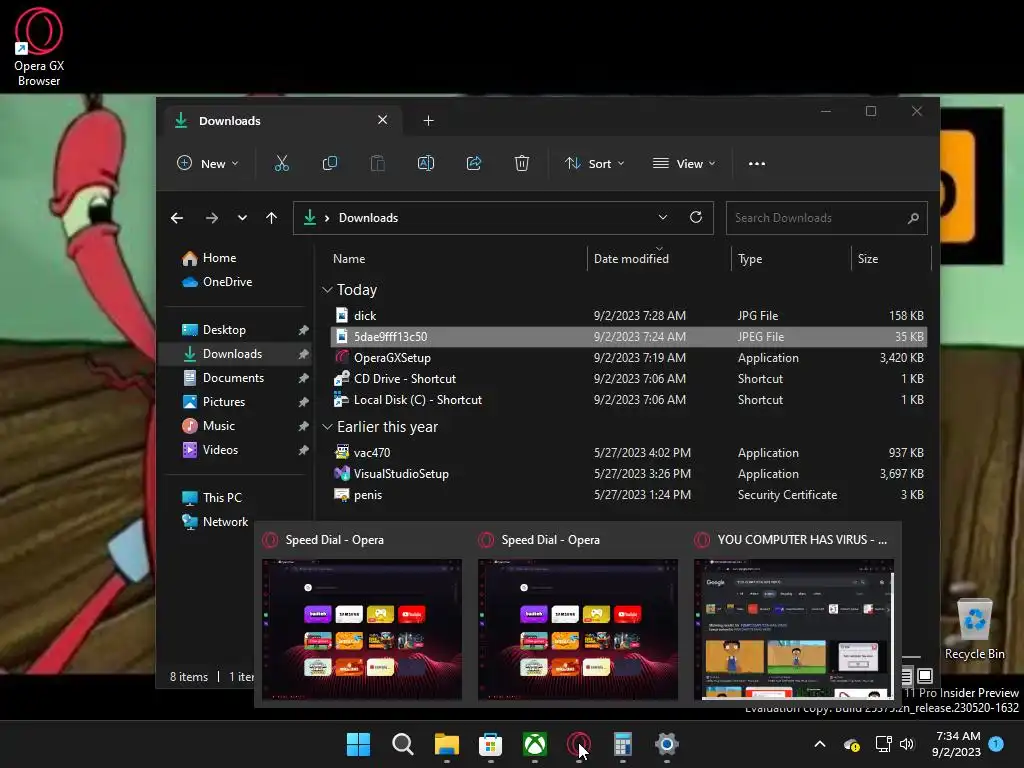Open the New dropdown menu
Image resolution: width=1024 pixels, height=768 pixels.
[208, 163]
